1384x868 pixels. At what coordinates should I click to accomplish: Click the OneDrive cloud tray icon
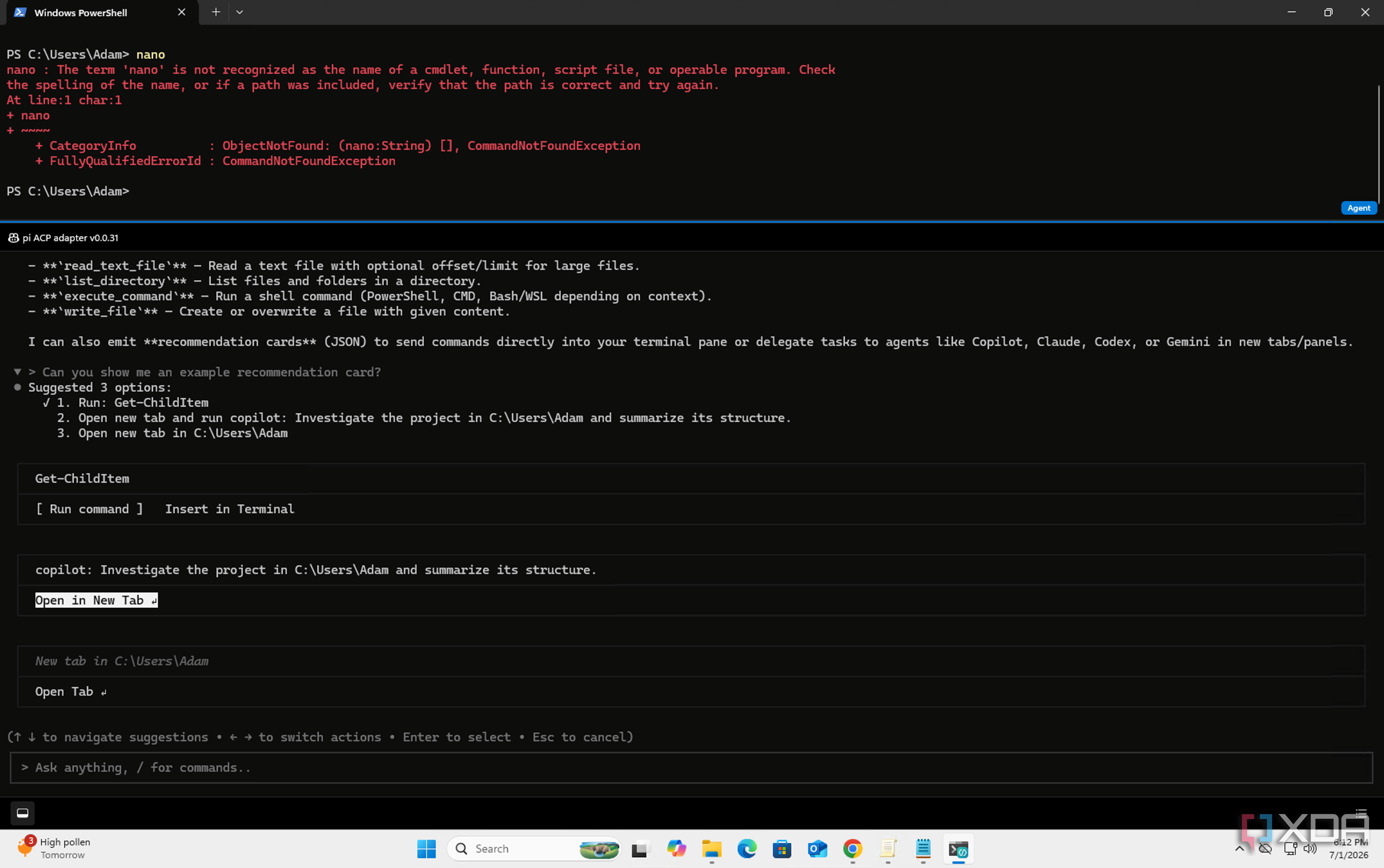tap(1265, 849)
